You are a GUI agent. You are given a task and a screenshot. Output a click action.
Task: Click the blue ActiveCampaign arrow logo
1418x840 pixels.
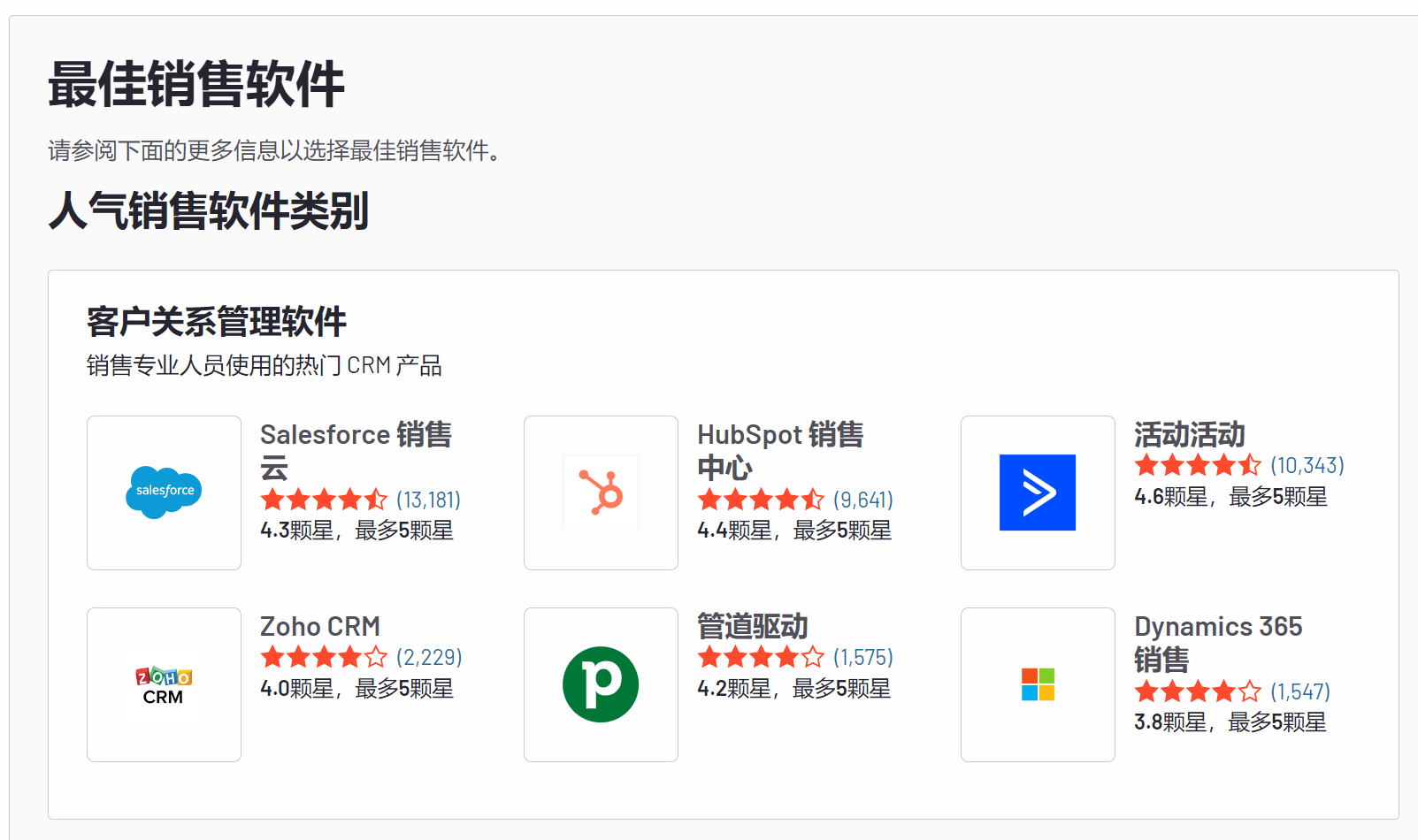click(x=1037, y=493)
